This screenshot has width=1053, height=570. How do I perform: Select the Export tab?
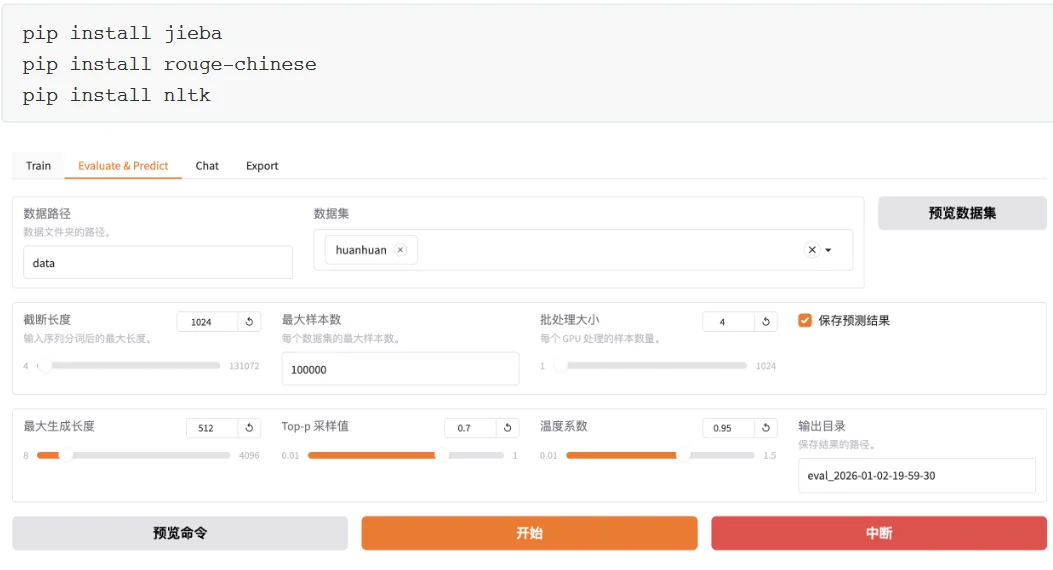262,166
